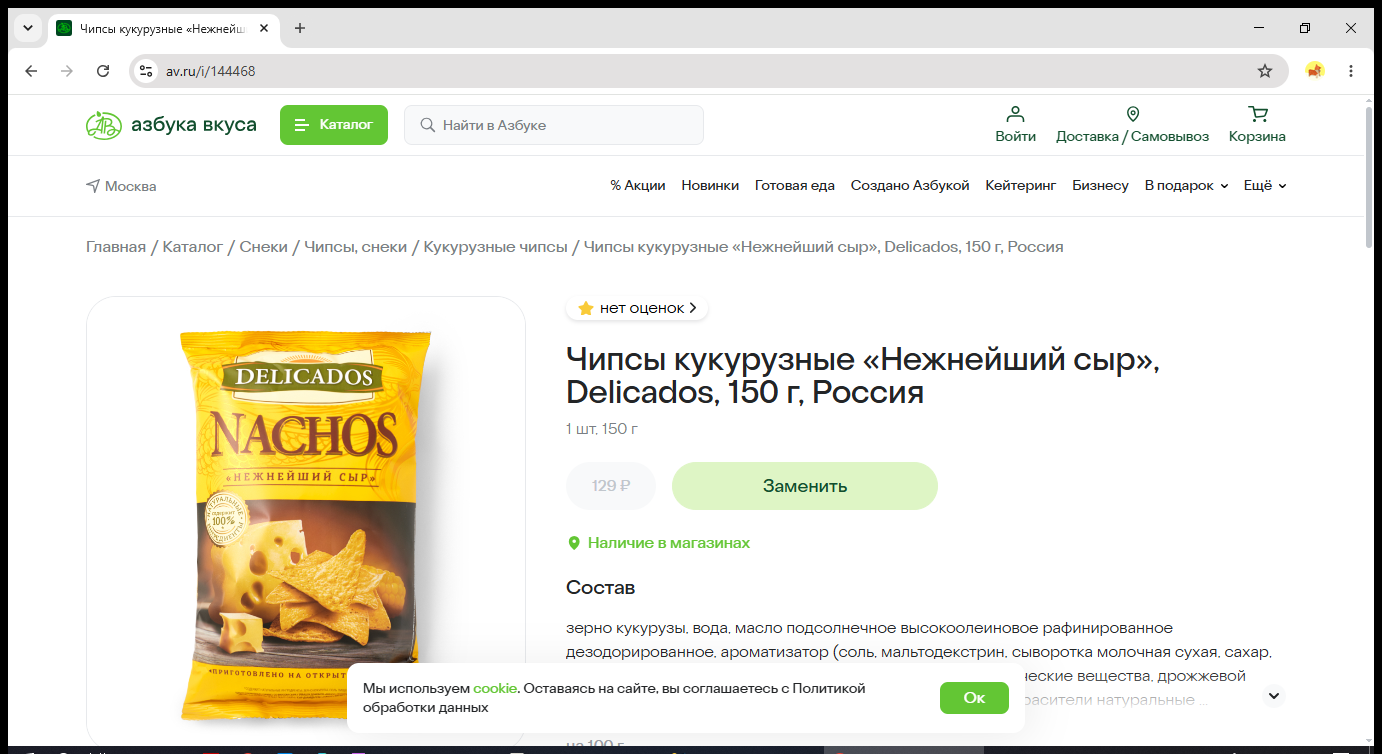Go to Чипсы, снеки breadcrumb
The height and width of the screenshot is (754, 1382).
tap(356, 247)
